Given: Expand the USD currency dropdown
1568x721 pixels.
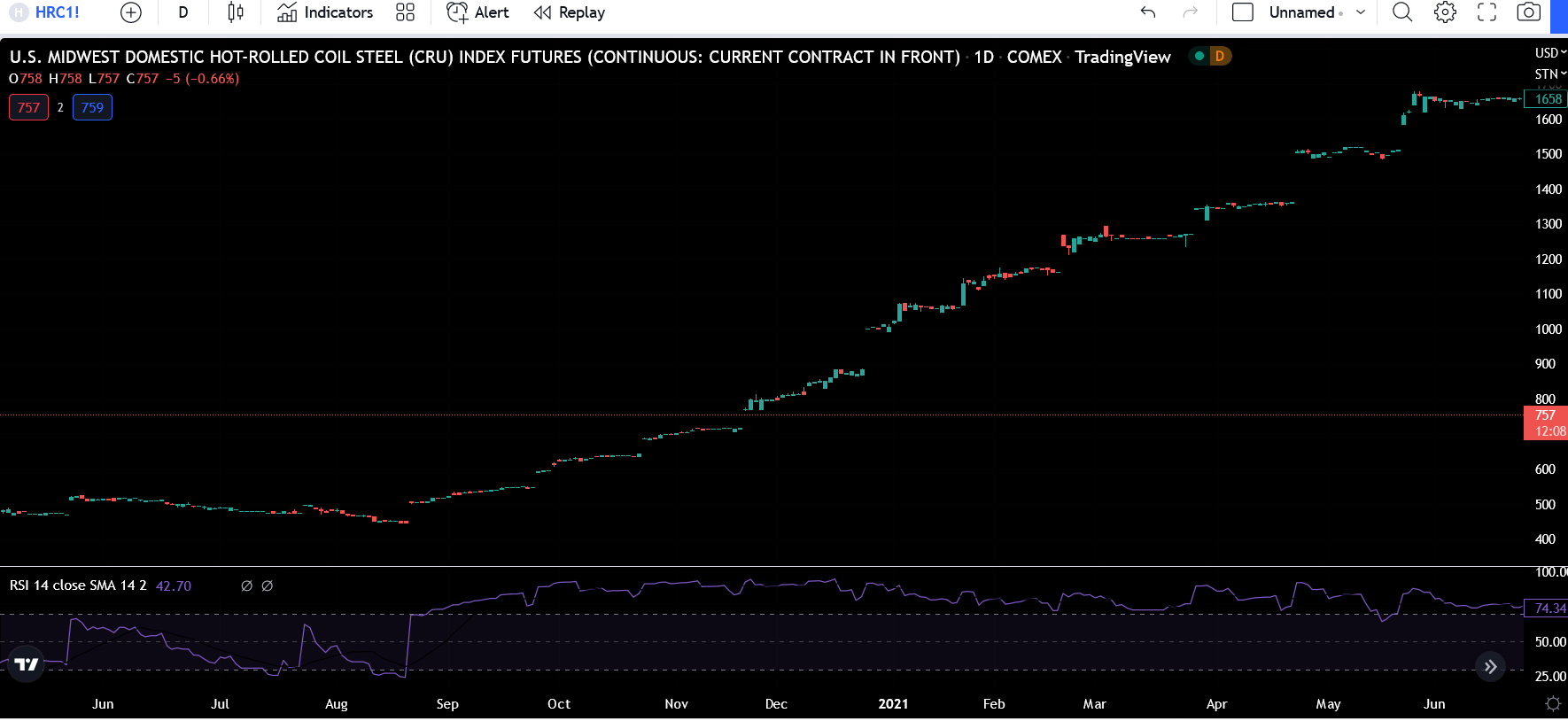Looking at the screenshot, I should [1549, 53].
